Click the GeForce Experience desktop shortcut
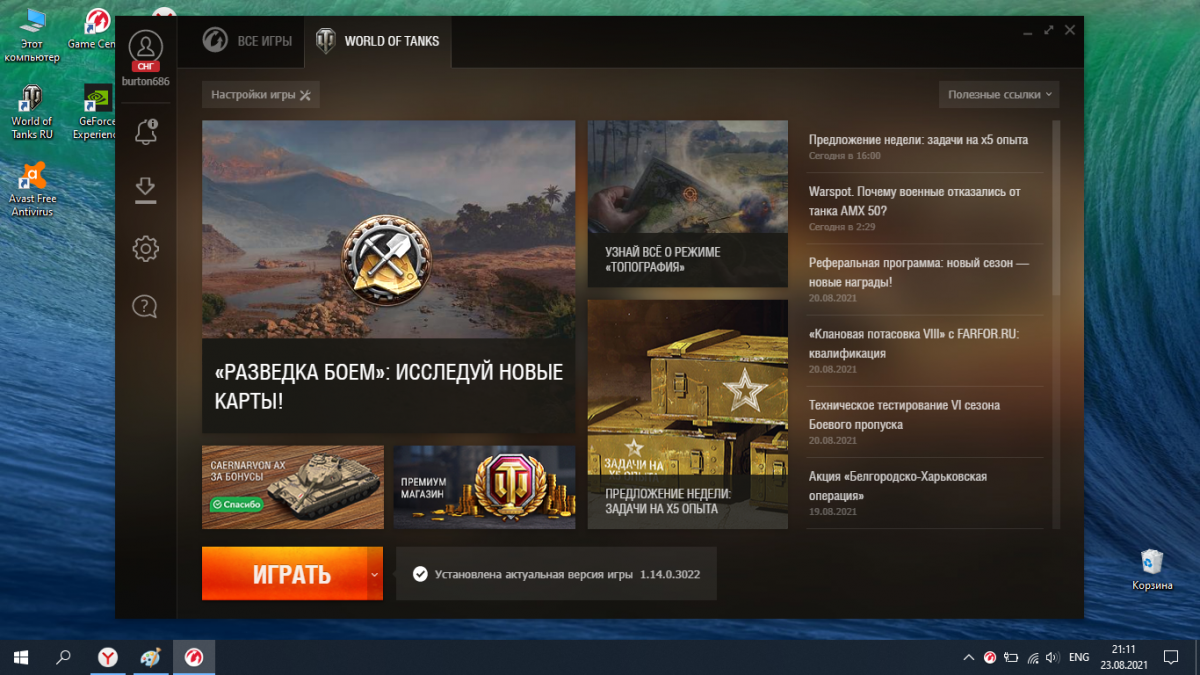Screen dimensions: 1200x675 95,112
